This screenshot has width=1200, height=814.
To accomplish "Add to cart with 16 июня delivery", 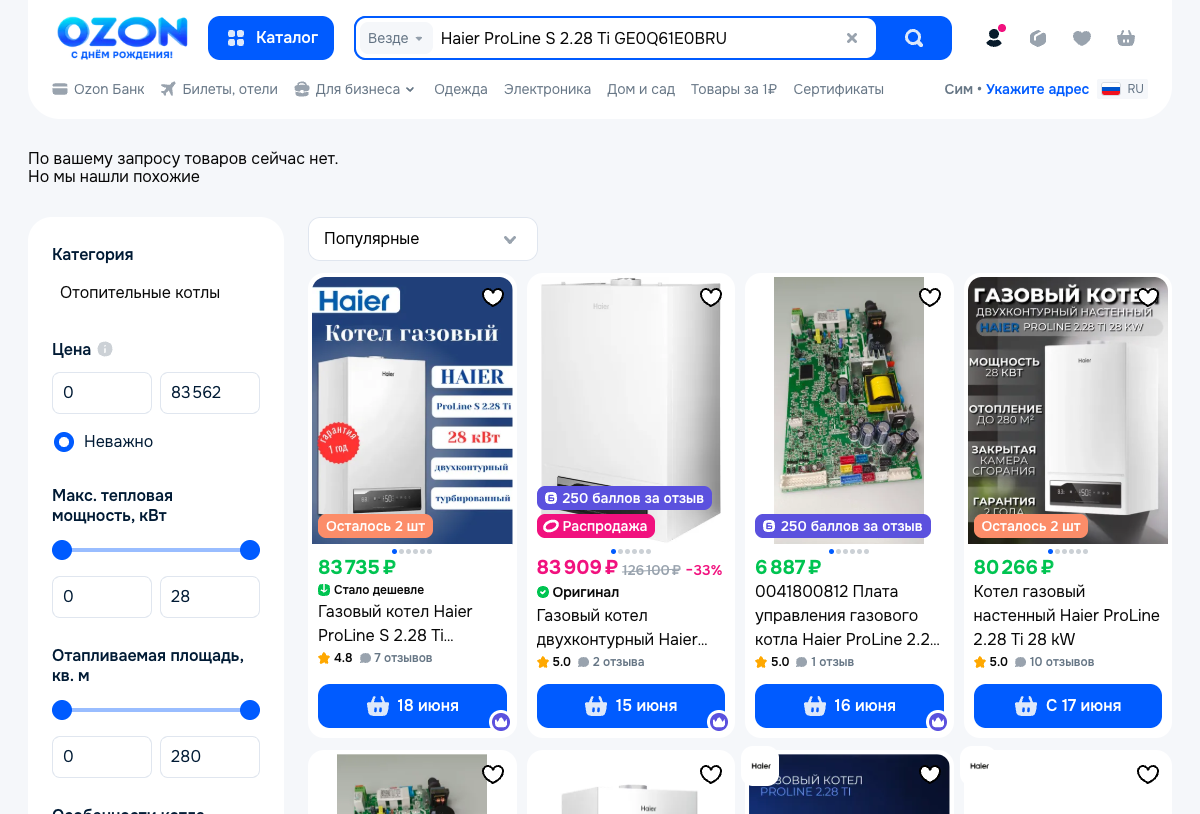I will (x=849, y=706).
